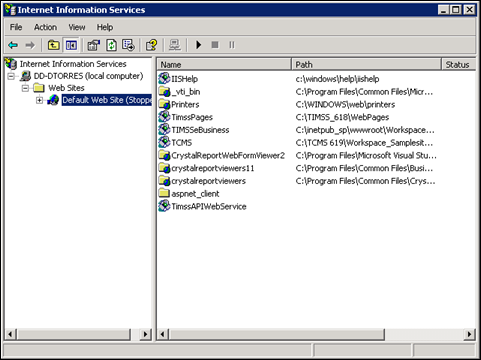The width and height of the screenshot is (481, 360).
Task: Select the _vti_bin entry name
Action: point(186,92)
